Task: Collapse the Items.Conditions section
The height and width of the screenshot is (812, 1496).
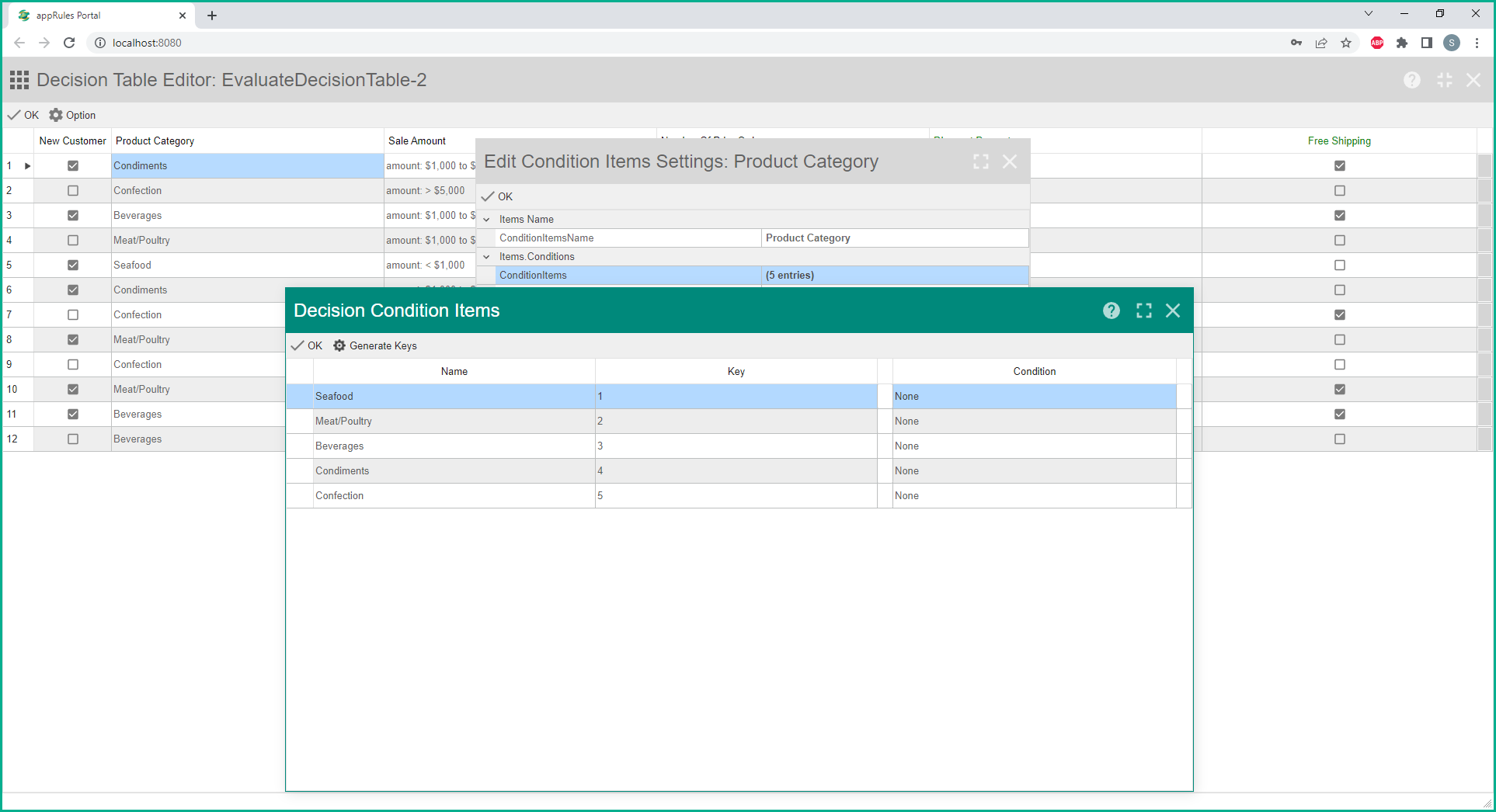Action: click(x=487, y=257)
